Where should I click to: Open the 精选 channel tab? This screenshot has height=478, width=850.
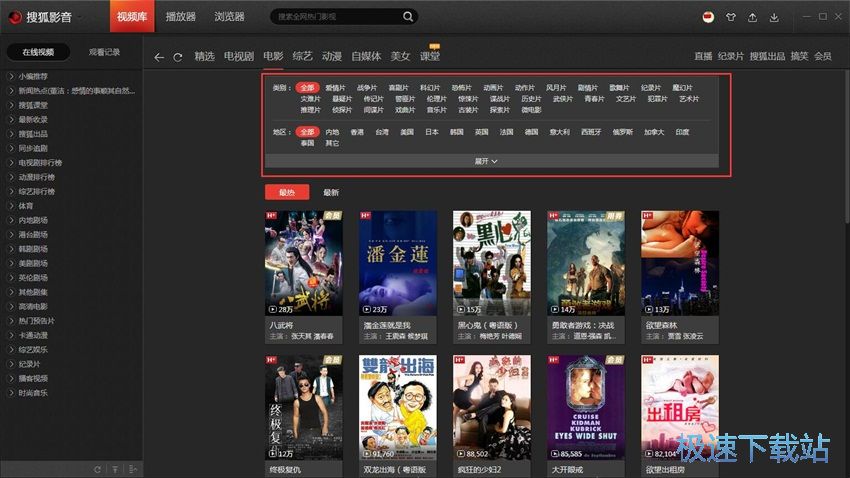pyautogui.click(x=204, y=56)
